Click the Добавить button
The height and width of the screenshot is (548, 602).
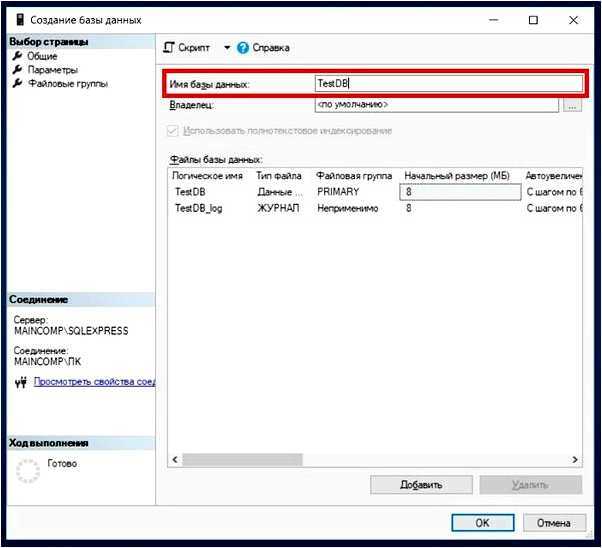point(421,485)
